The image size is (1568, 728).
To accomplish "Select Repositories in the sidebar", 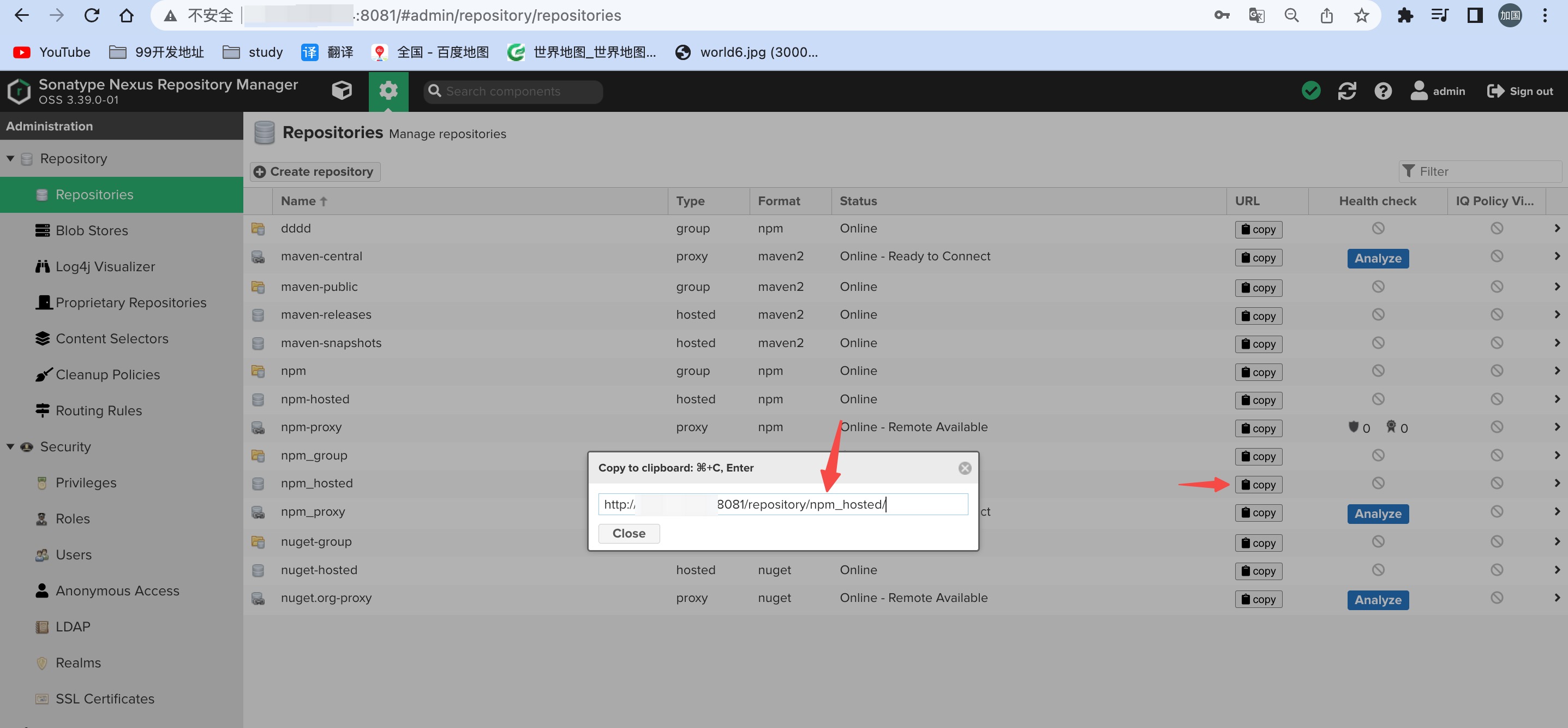I will [x=122, y=195].
